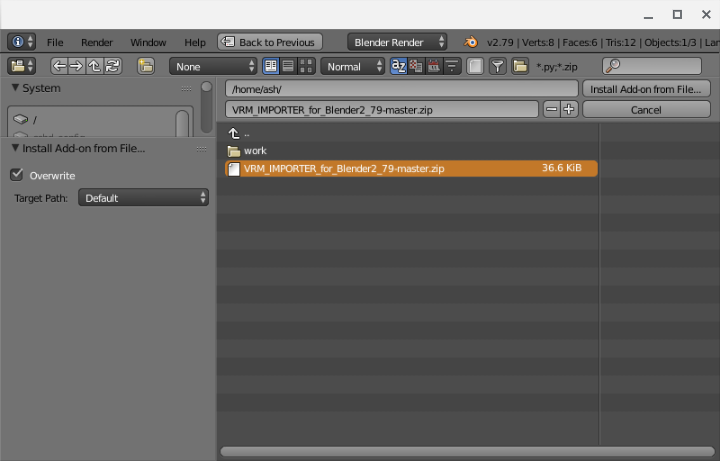720x461 pixels.
Task: Click the /home/ash/ directory path field
Action: coord(402,89)
